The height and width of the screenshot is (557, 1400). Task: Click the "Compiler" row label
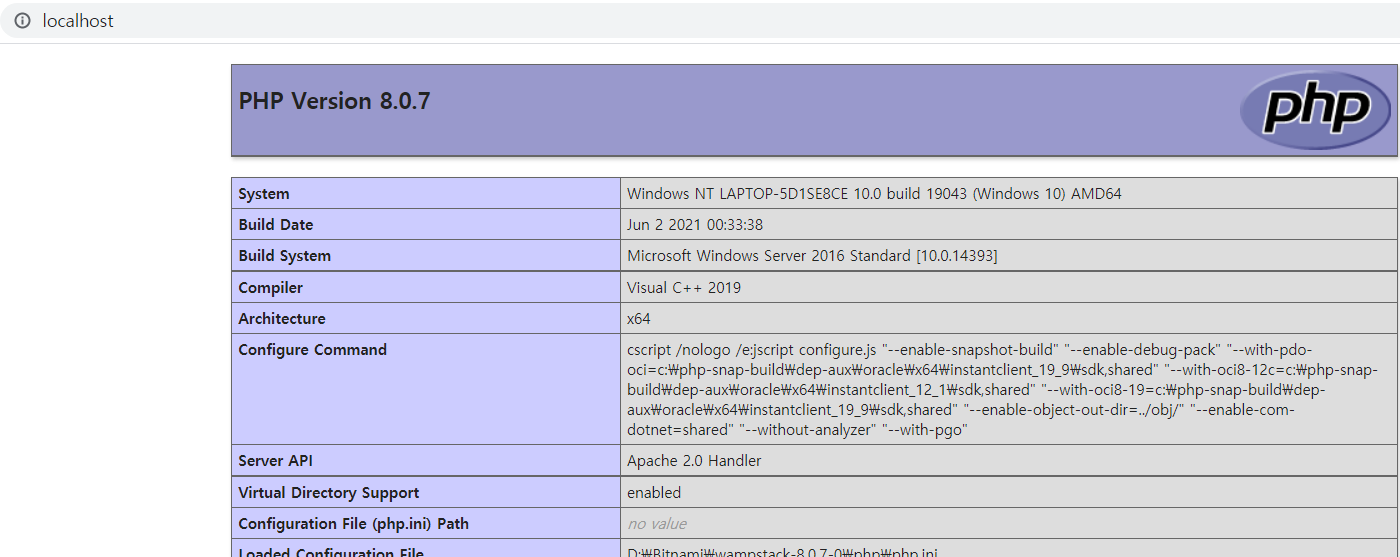click(271, 288)
